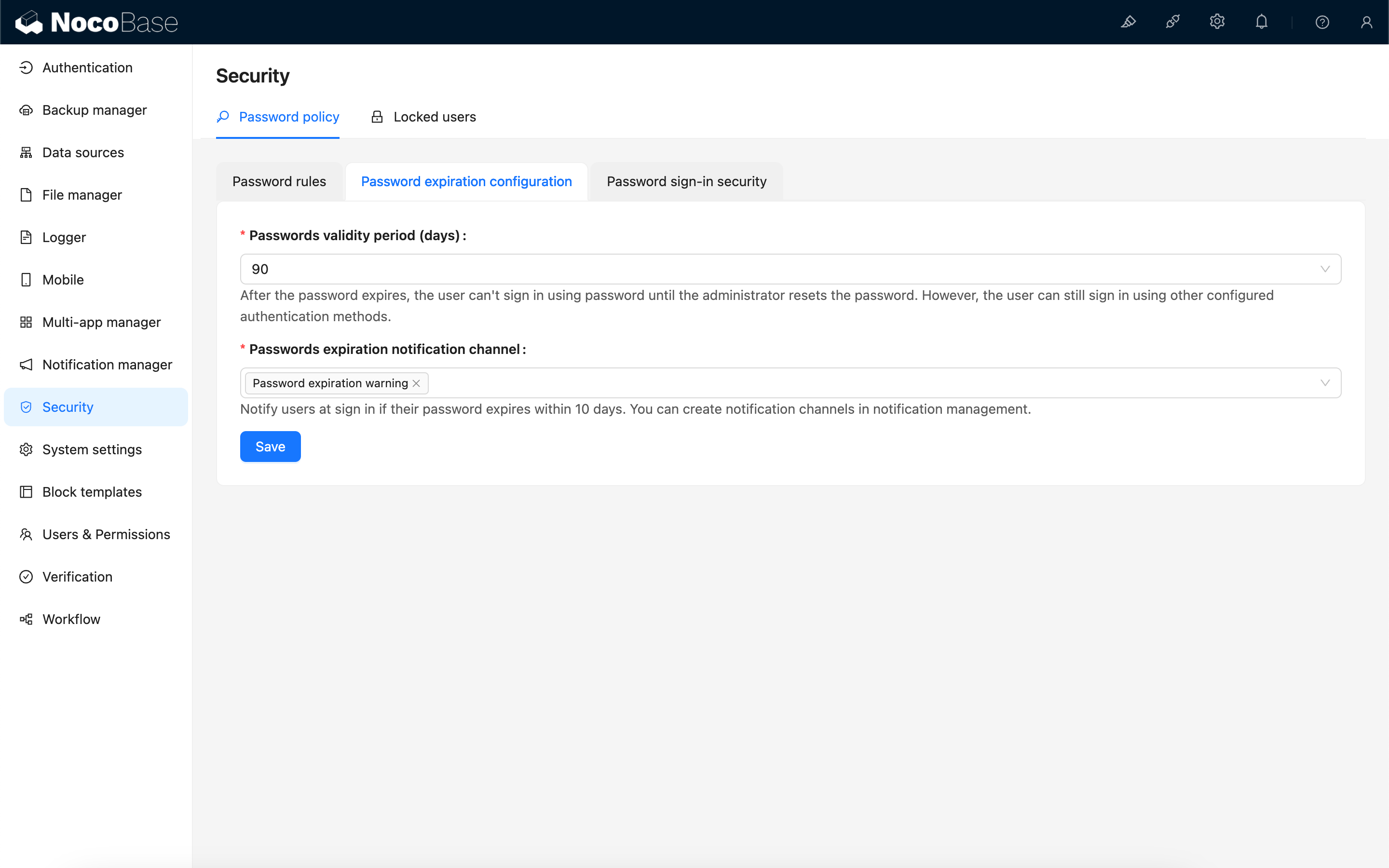Open the notifications bell icon

(1261, 22)
